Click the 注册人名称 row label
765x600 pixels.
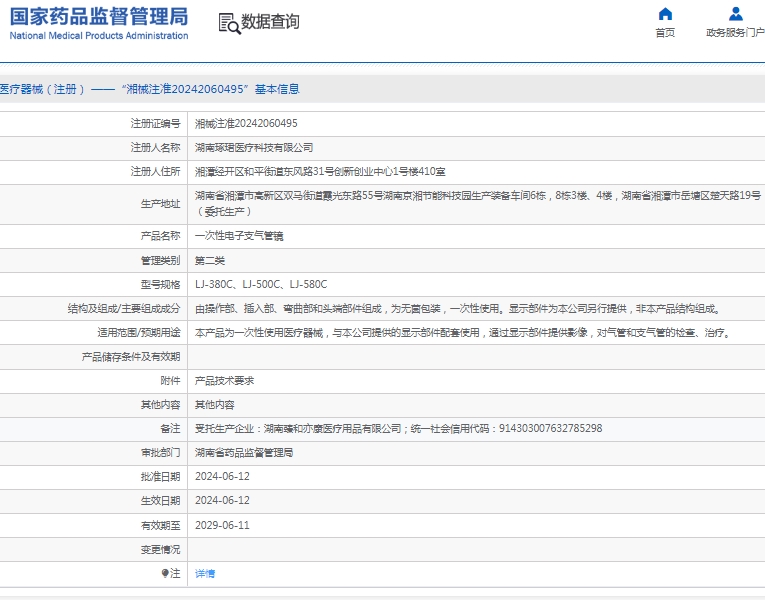(x=156, y=147)
